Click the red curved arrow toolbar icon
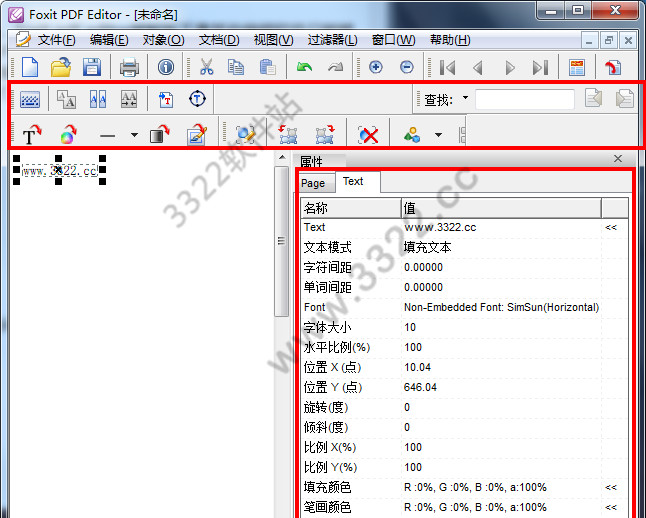Viewport: 646px width, 518px height. click(613, 67)
